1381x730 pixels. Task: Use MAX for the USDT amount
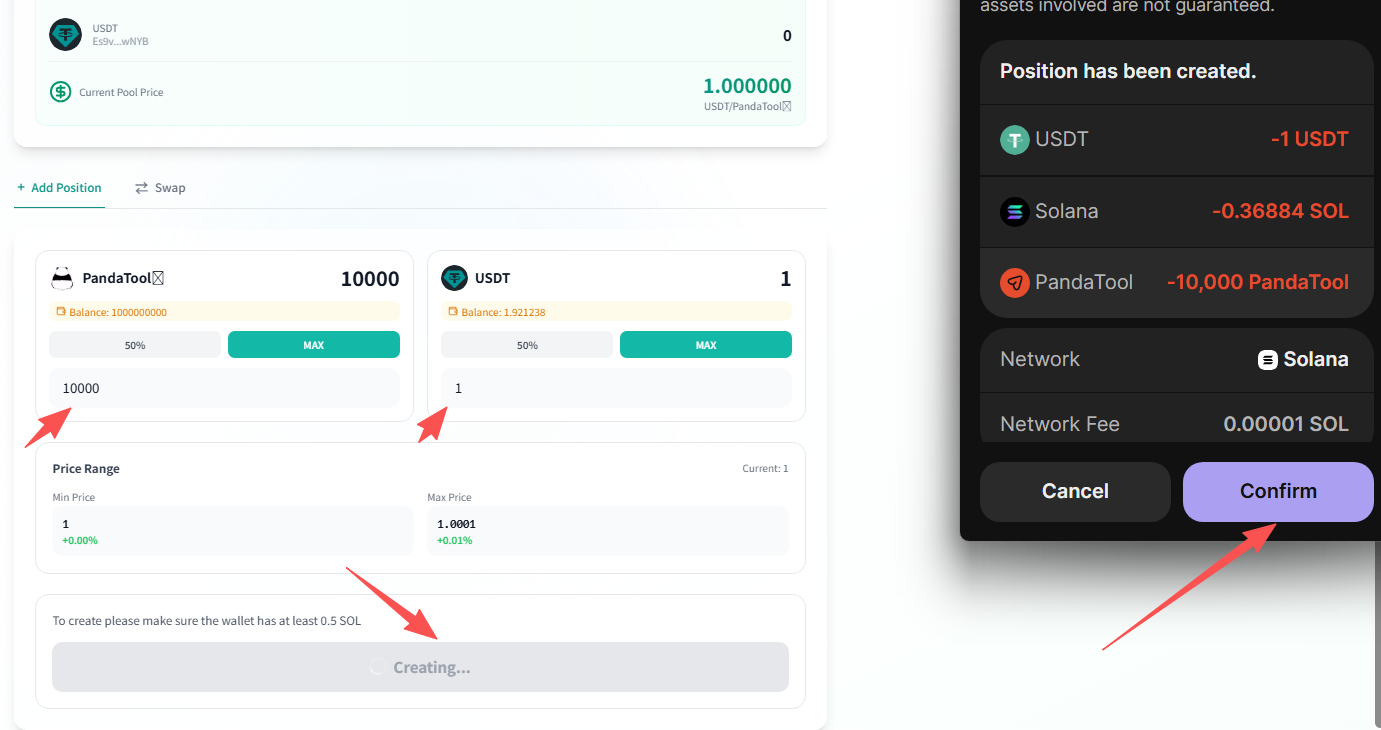point(706,345)
